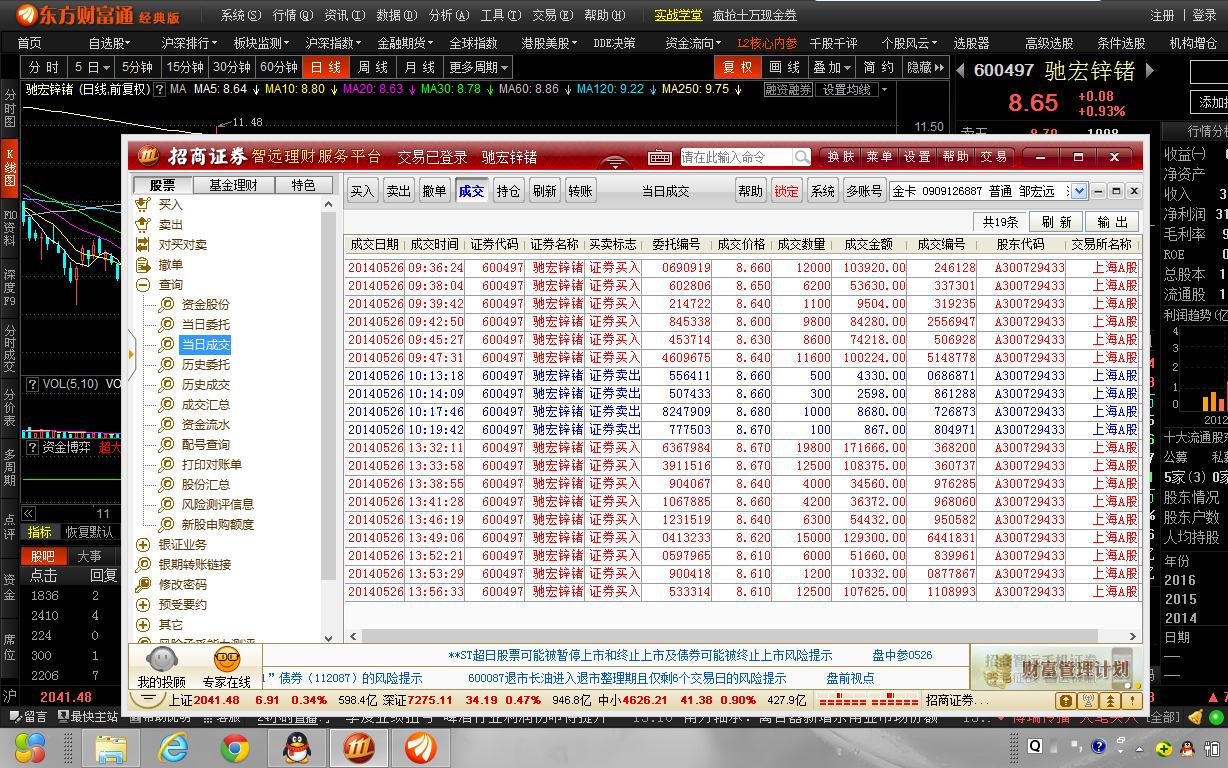This screenshot has height=768, width=1228.
Task: Open the 系统(S) menu
Action: (241, 15)
